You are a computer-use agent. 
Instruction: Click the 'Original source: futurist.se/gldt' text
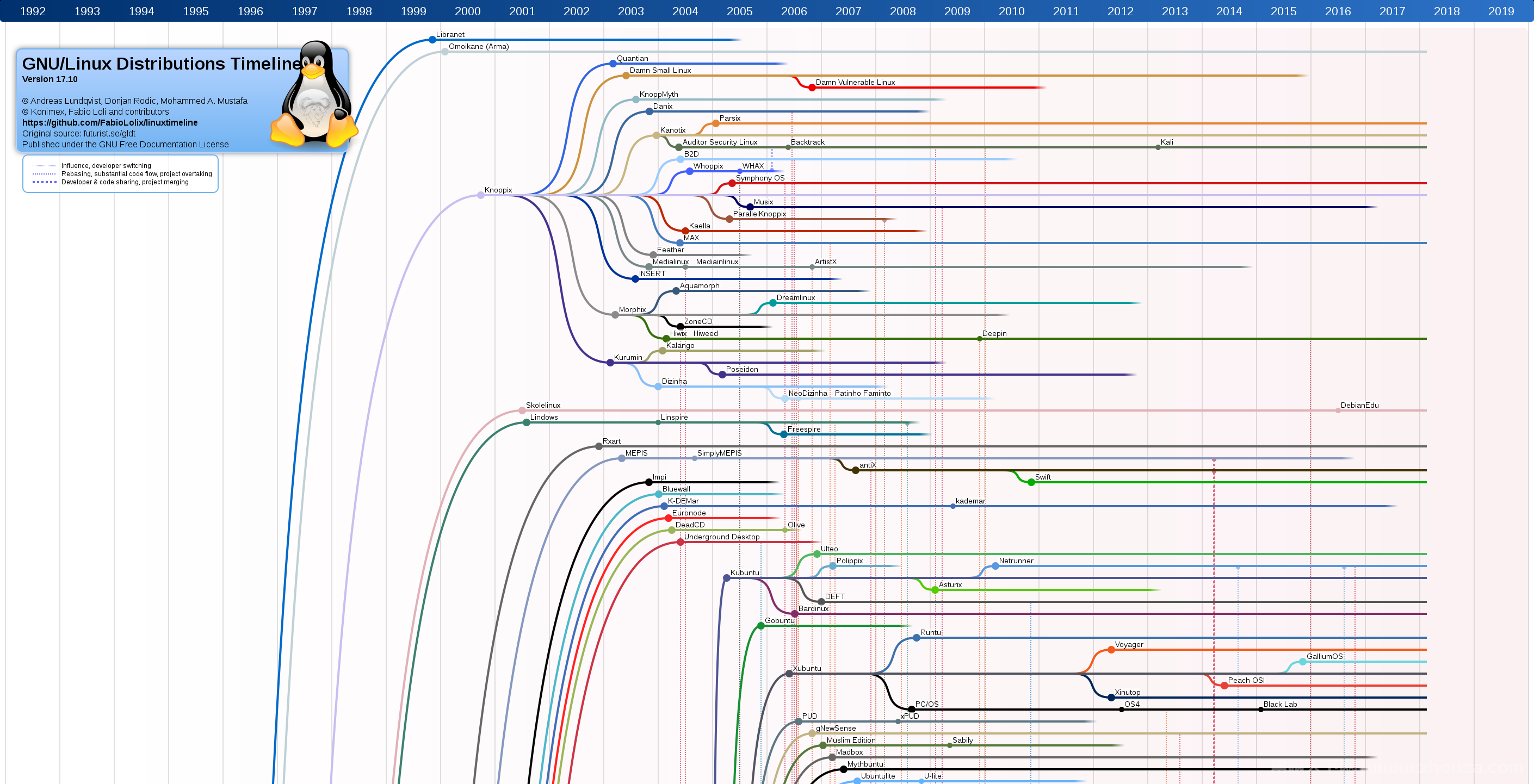(79, 133)
